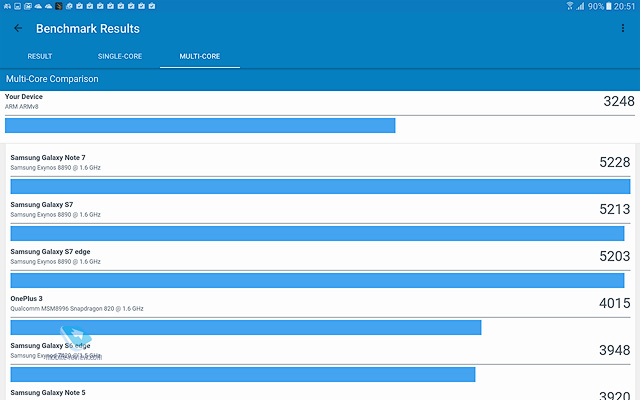Viewport: 640px width, 400px height.
Task: Tap the score bar below 5213
Action: tap(317, 233)
